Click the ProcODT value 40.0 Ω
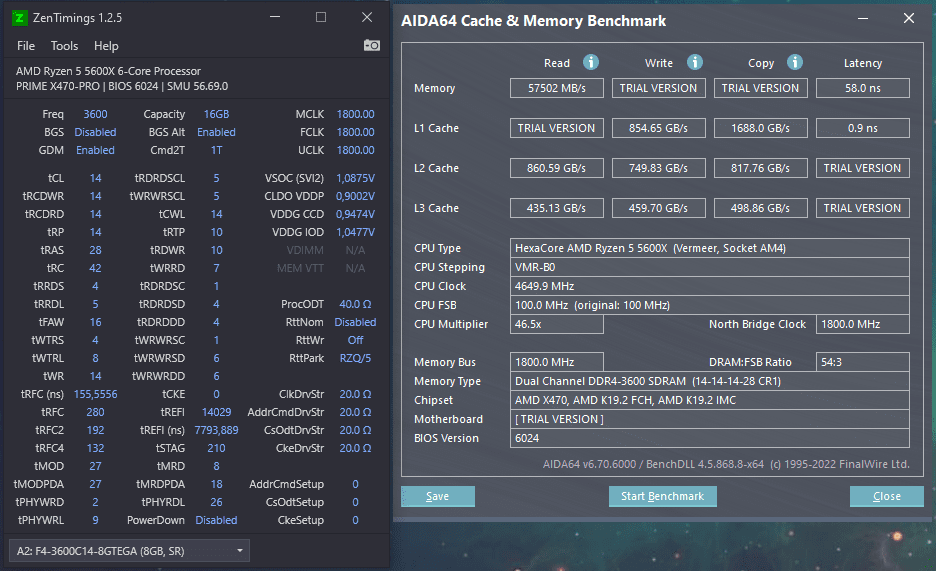The width and height of the screenshot is (936, 571). pyautogui.click(x=355, y=304)
